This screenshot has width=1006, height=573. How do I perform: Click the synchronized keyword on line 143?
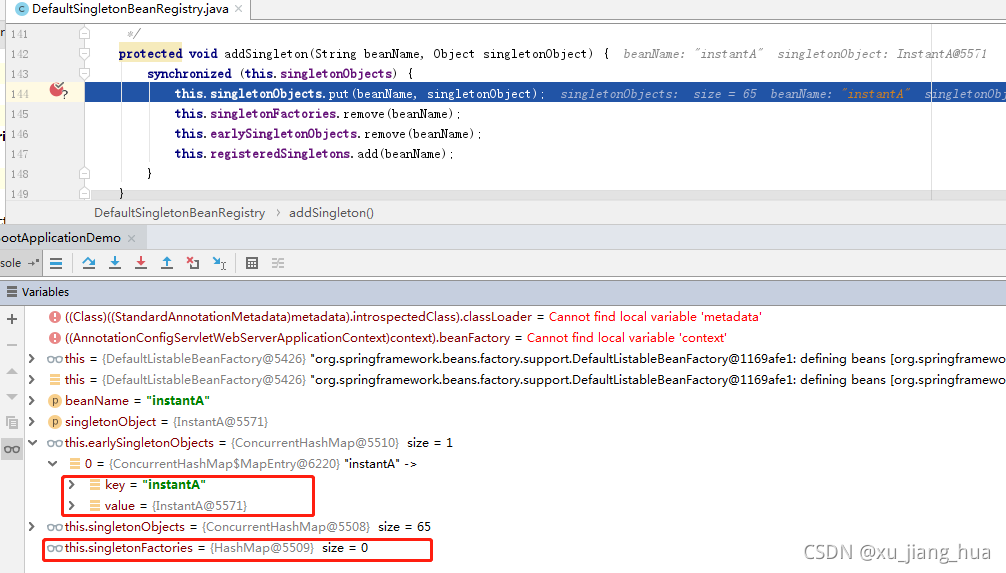[x=189, y=74]
